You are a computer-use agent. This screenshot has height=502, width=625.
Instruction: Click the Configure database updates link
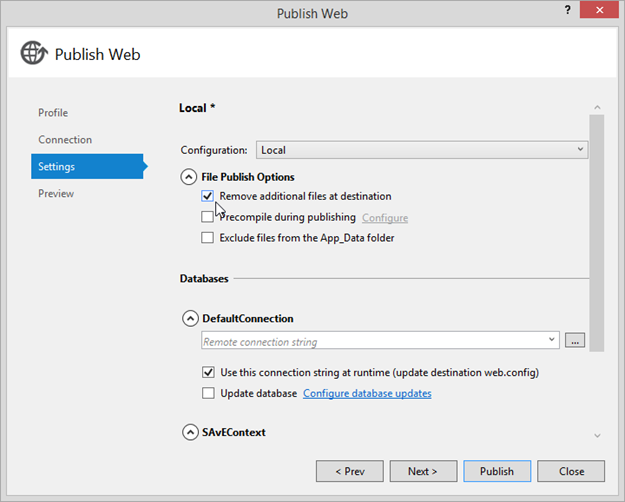pos(367,394)
